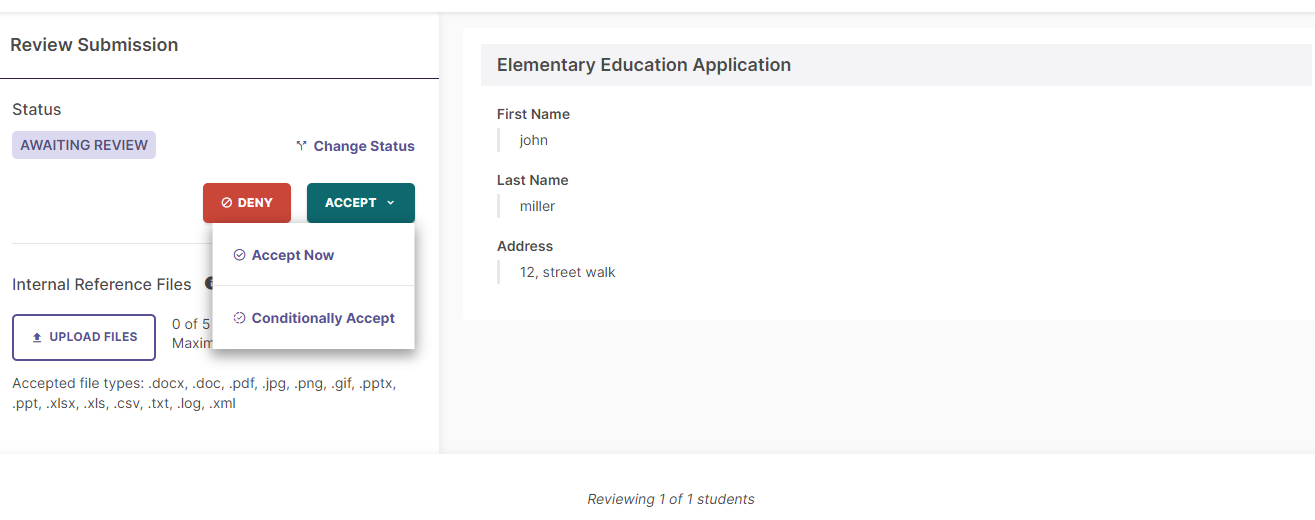Choose Conditionally Accept from the menu

click(x=313, y=318)
